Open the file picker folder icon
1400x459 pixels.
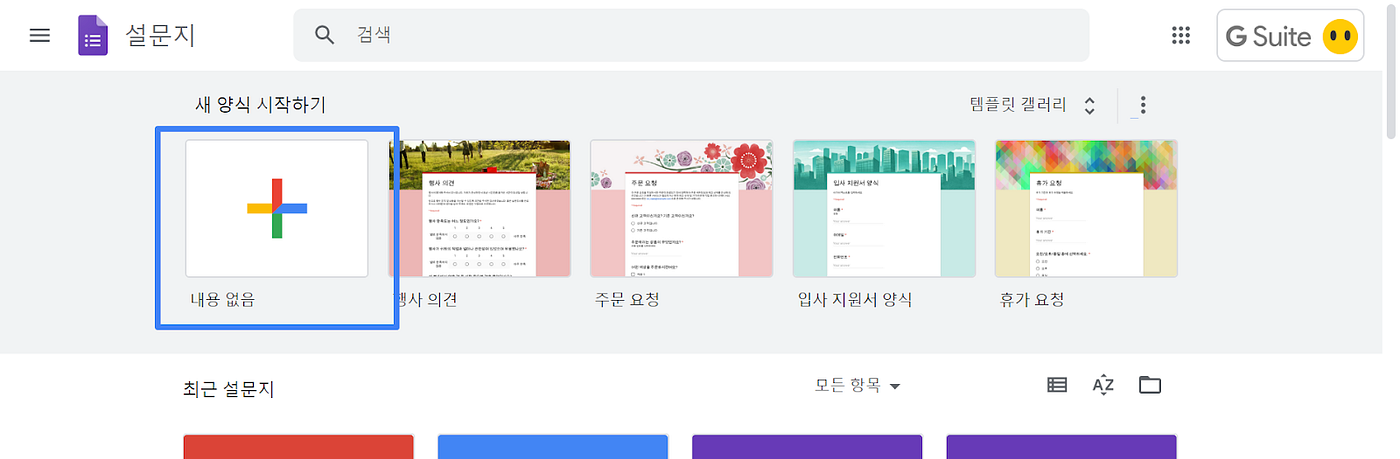coord(1150,385)
